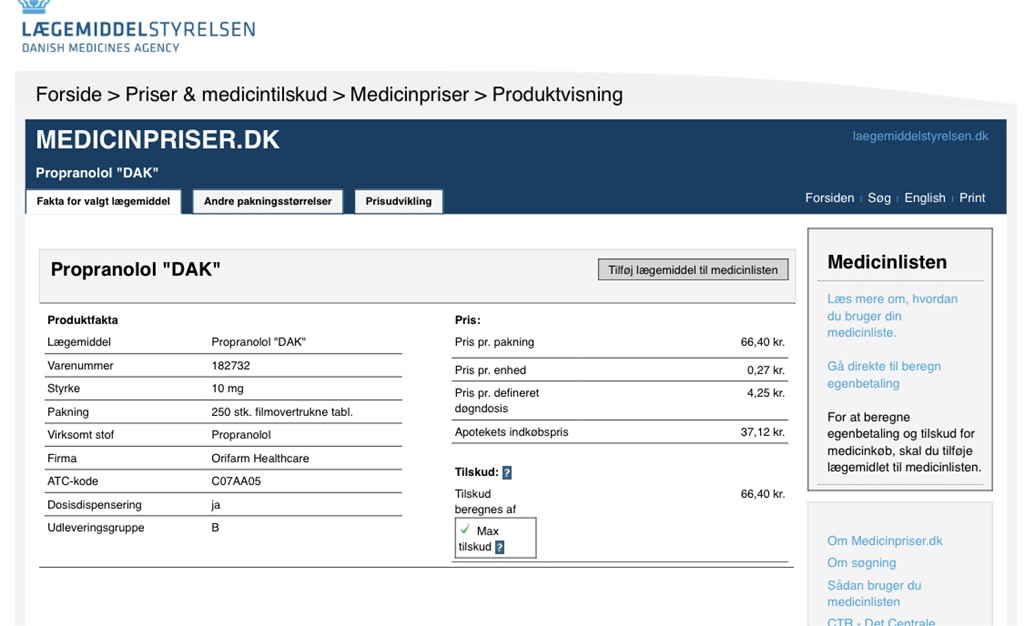Open 'Læs mere om, hvordan du bruger' link
1024x626 pixels.
(892, 316)
